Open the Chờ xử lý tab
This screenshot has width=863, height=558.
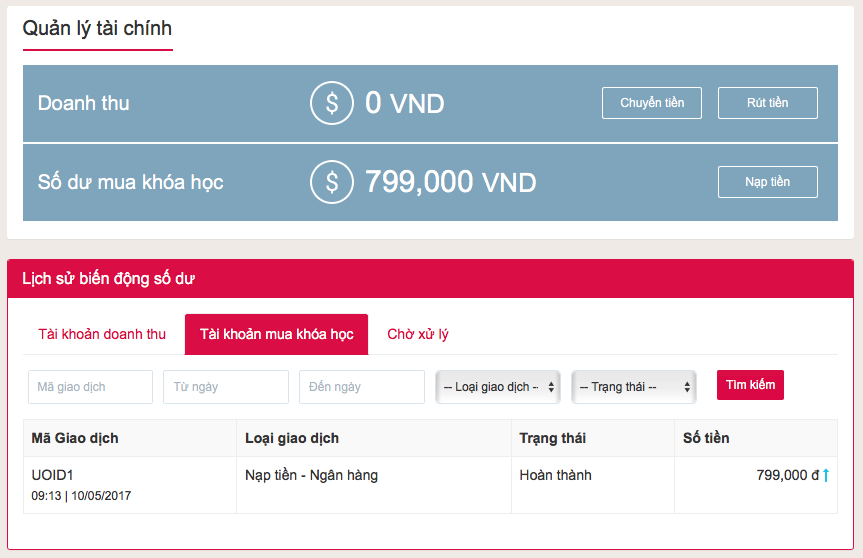point(418,334)
